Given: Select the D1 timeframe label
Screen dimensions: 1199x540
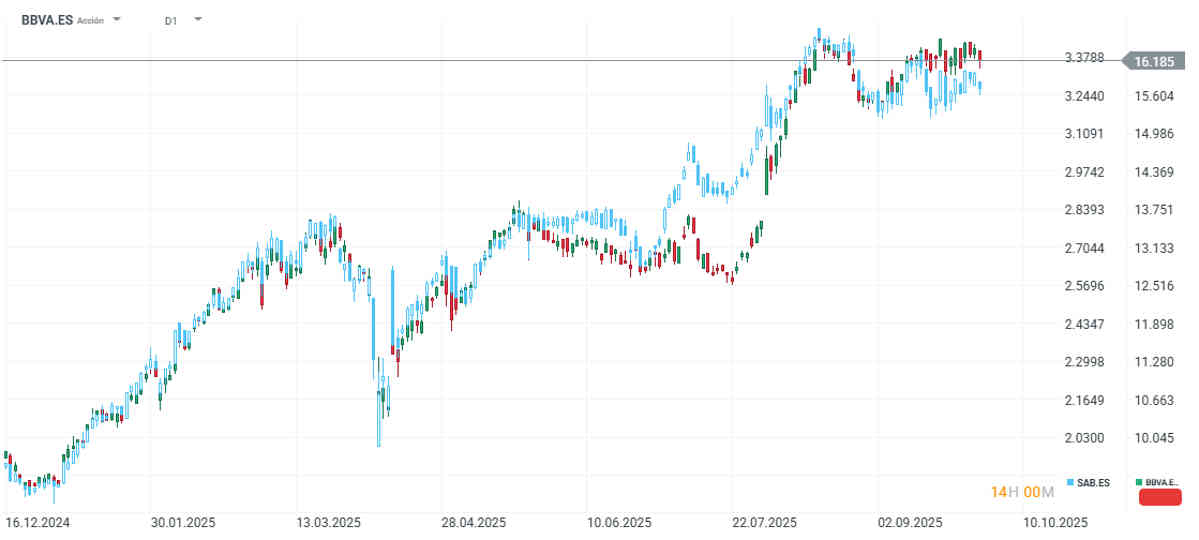Looking at the screenshot, I should pos(171,20).
